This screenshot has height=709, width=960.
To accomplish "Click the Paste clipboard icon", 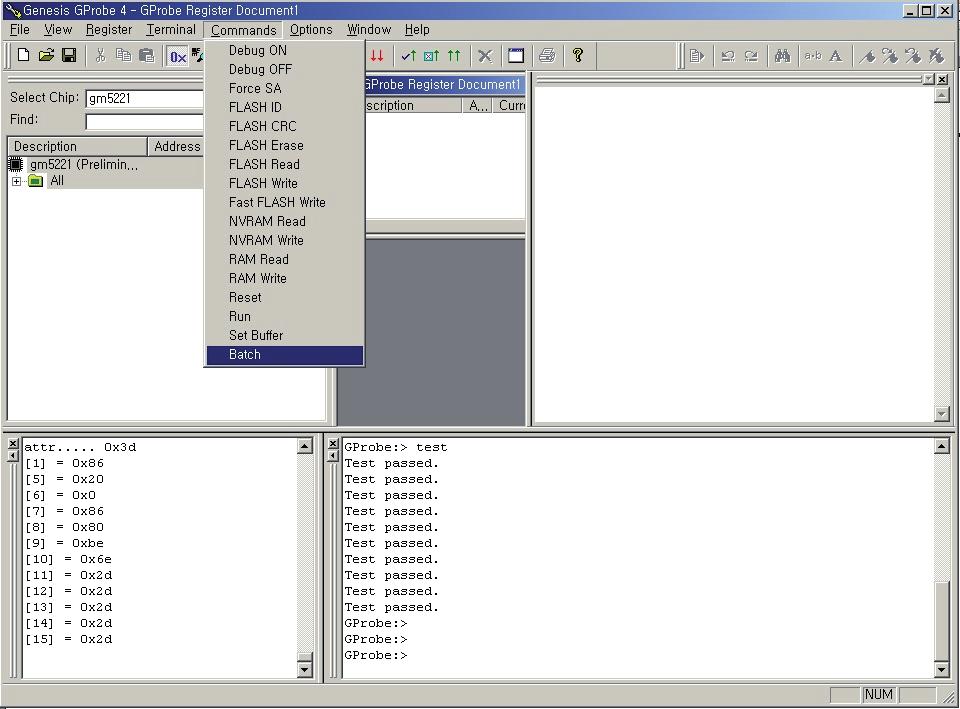I will pos(146,56).
